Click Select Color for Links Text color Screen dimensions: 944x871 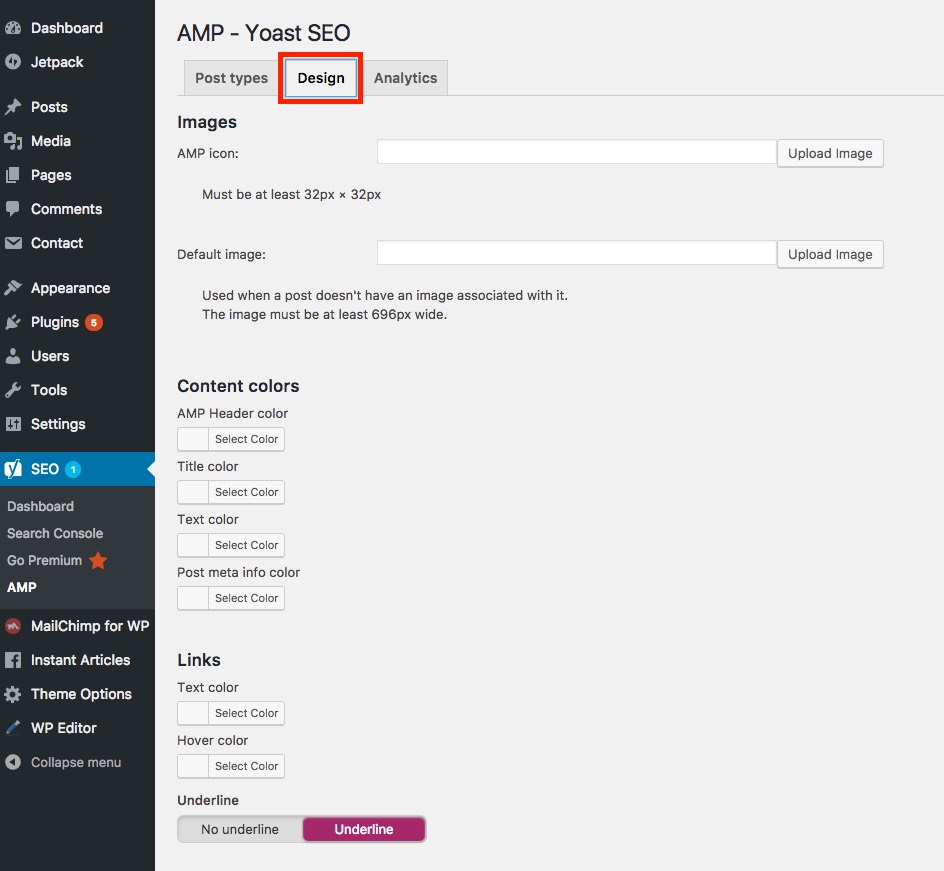pyautogui.click(x=246, y=713)
